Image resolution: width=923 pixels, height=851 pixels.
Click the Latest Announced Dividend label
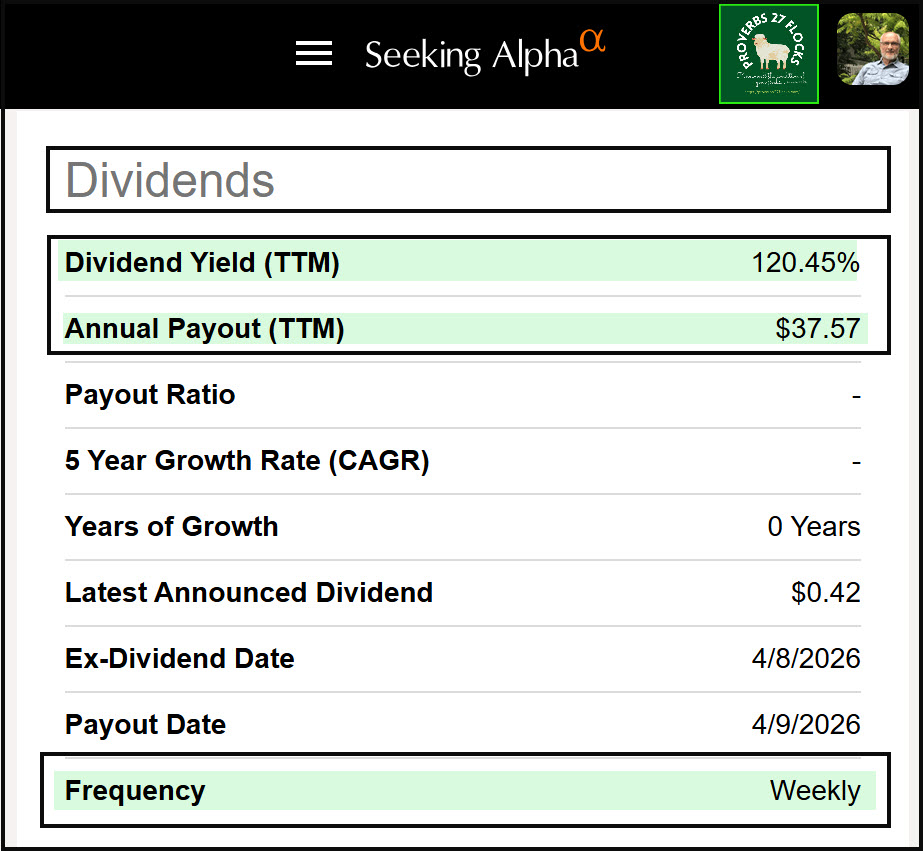(249, 593)
